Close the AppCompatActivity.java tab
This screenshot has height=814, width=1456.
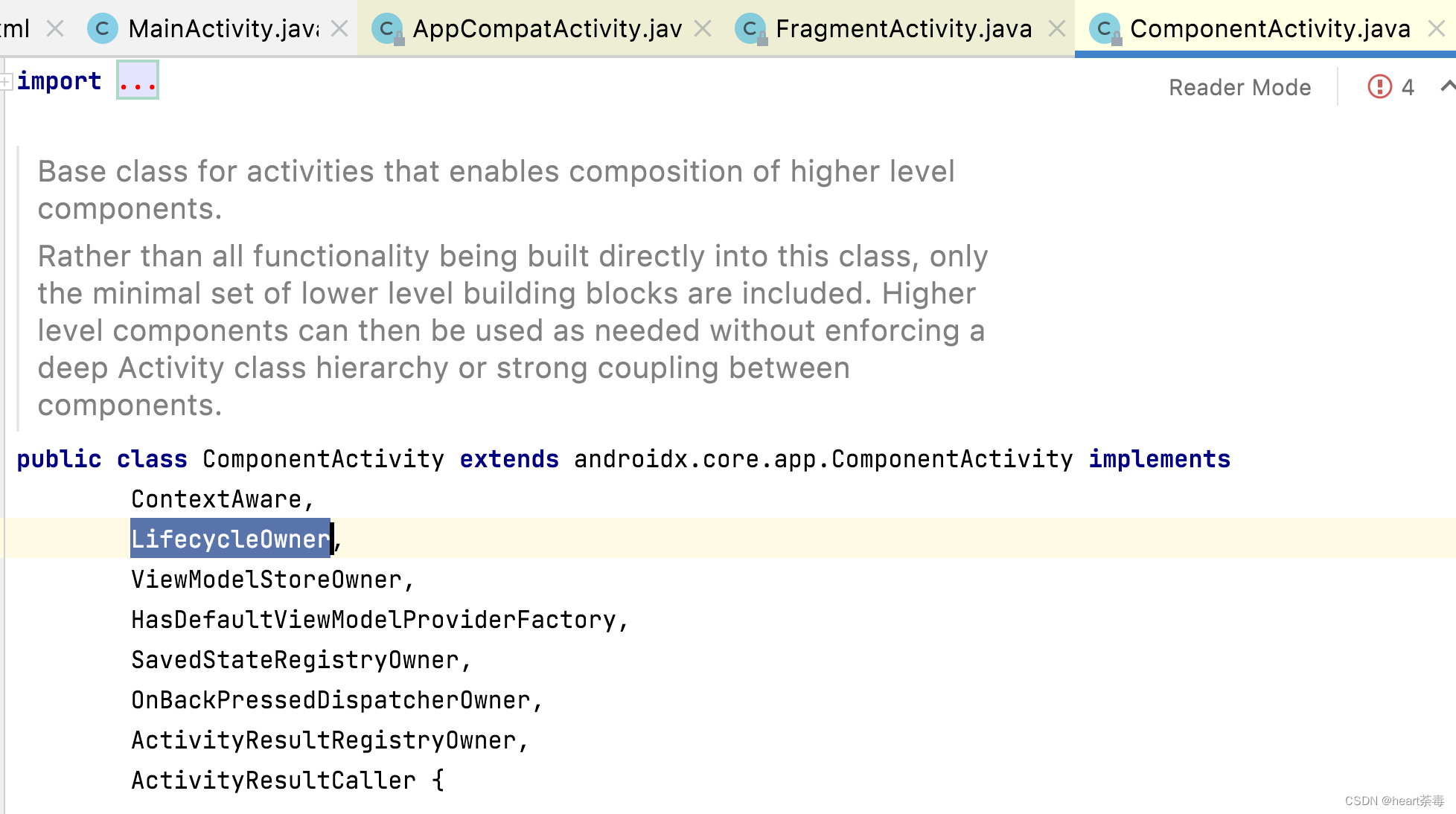pos(702,28)
